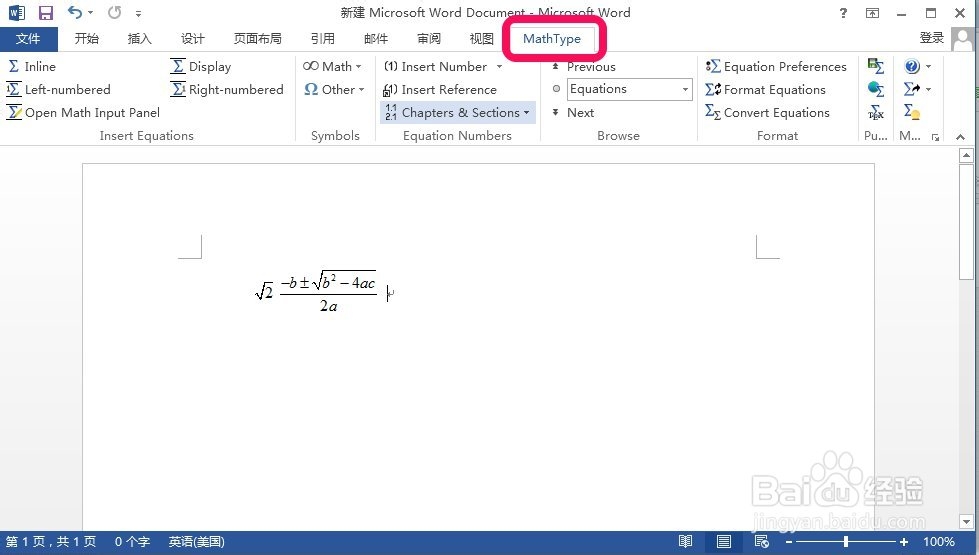Click Export Equations icon with green disk
Image resolution: width=979 pixels, height=555 pixels.
pyautogui.click(x=876, y=66)
